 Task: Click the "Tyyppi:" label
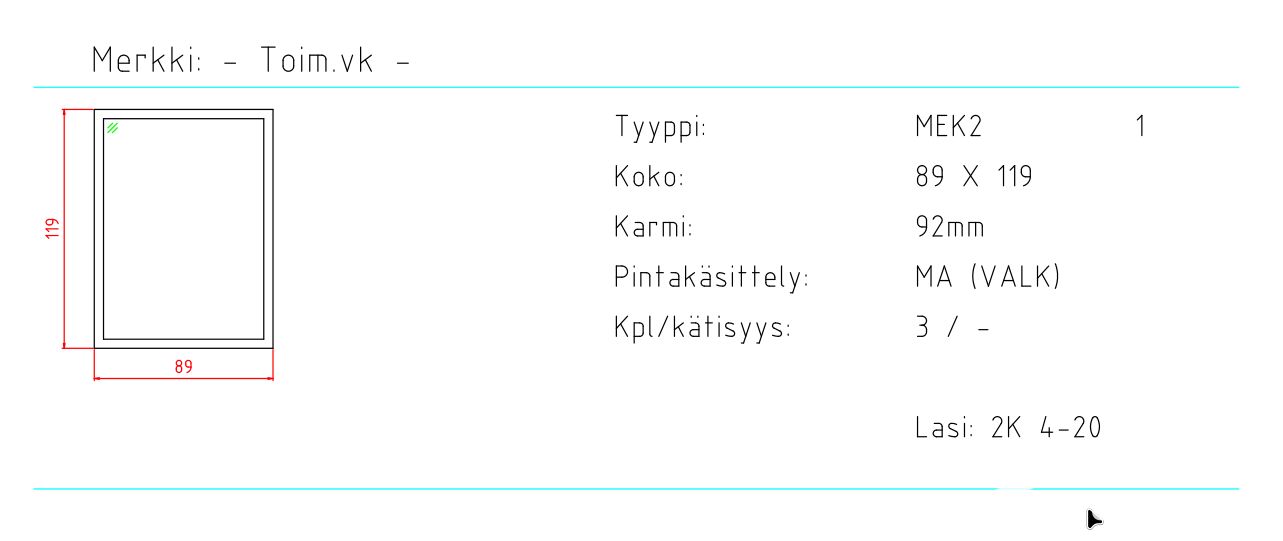click(x=661, y=128)
